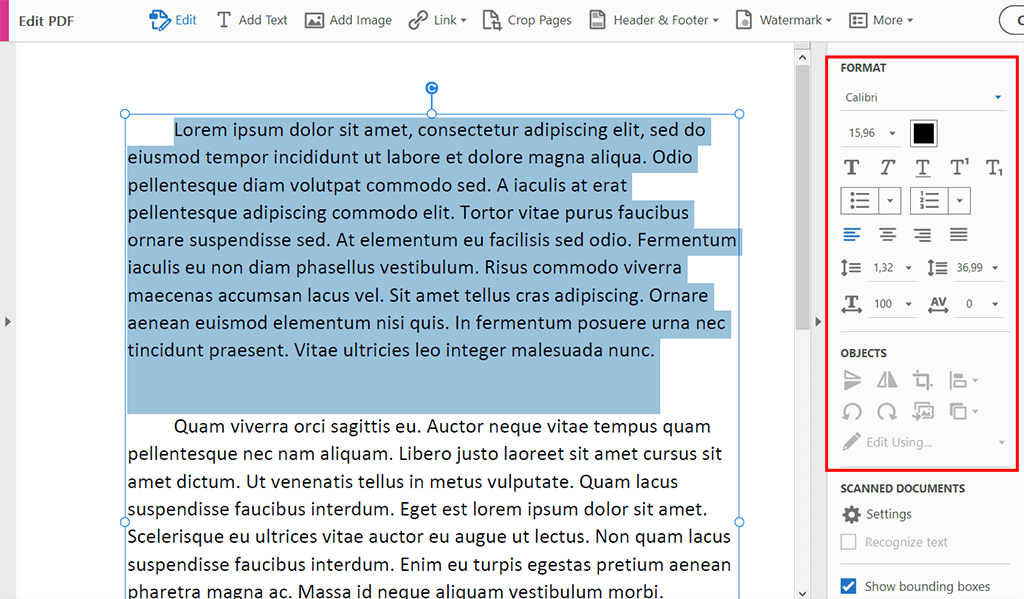This screenshot has height=599, width=1024.
Task: Open the black font color swatch
Action: point(923,133)
